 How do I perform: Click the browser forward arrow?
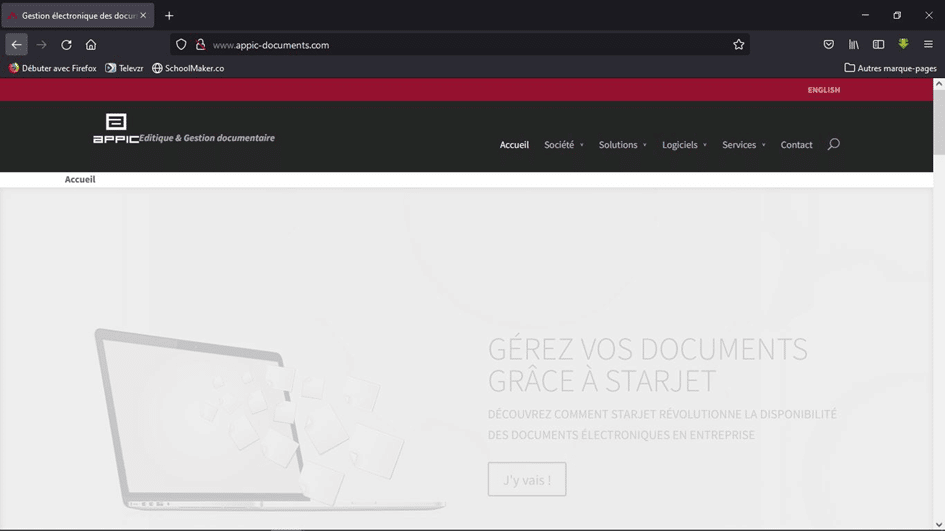pos(41,45)
